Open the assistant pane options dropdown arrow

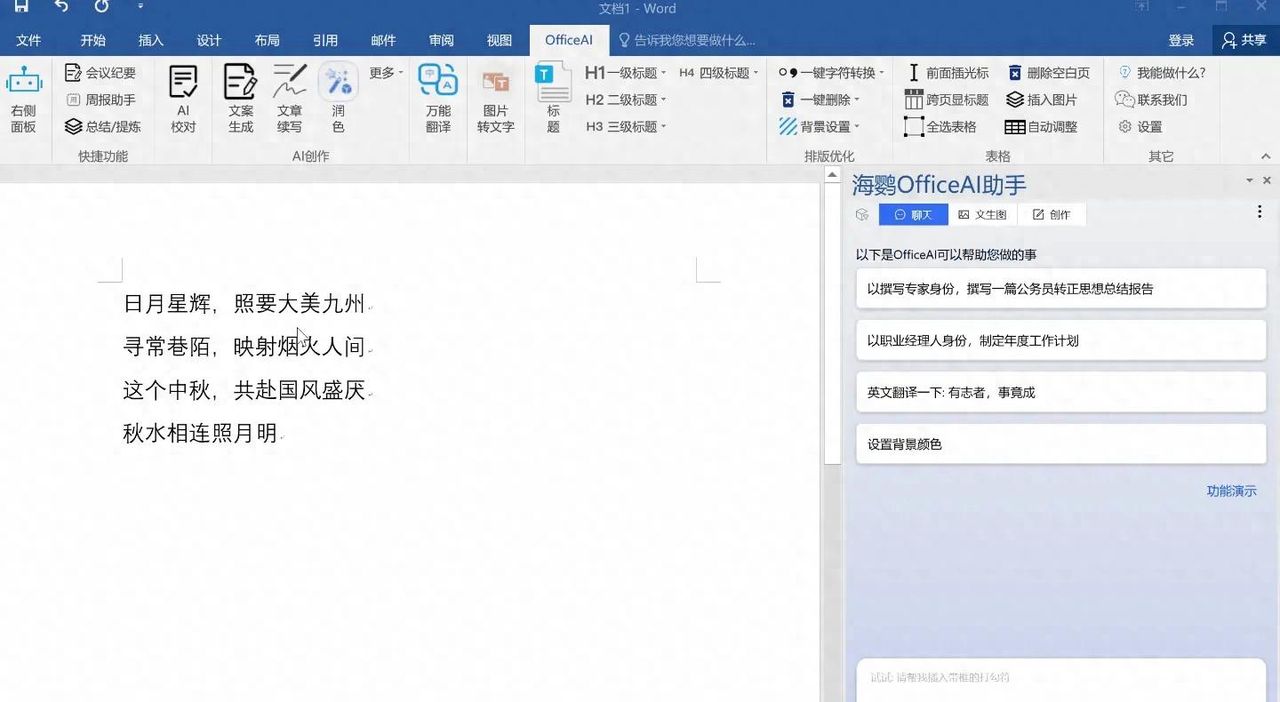(x=1249, y=181)
